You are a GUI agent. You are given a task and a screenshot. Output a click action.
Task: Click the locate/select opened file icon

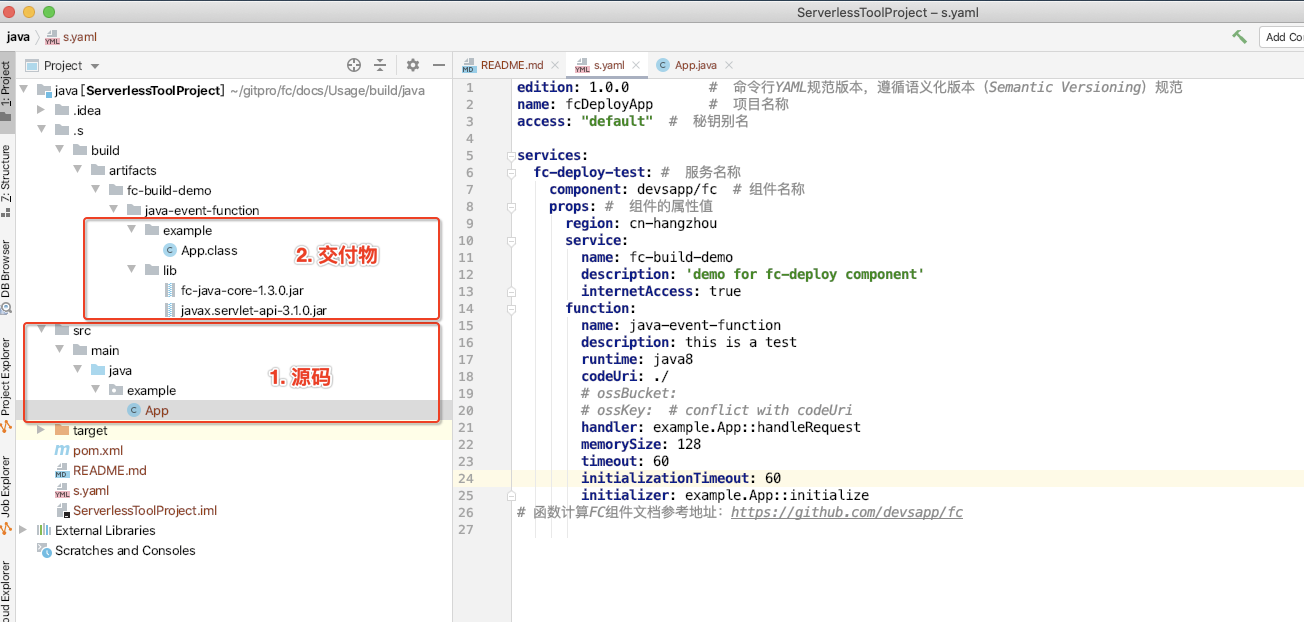[x=353, y=65]
